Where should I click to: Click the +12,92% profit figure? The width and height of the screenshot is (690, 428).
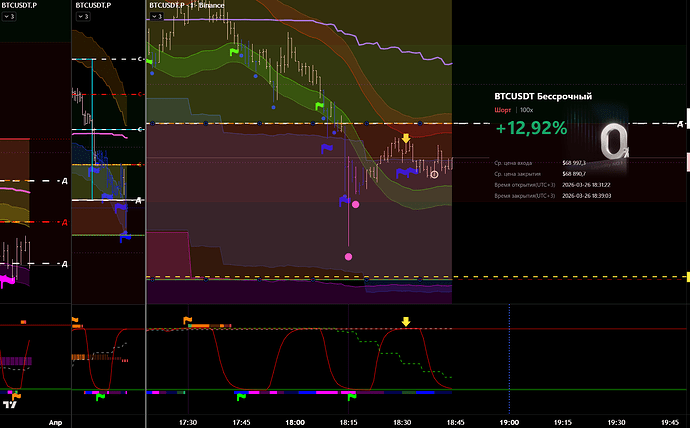pos(530,127)
